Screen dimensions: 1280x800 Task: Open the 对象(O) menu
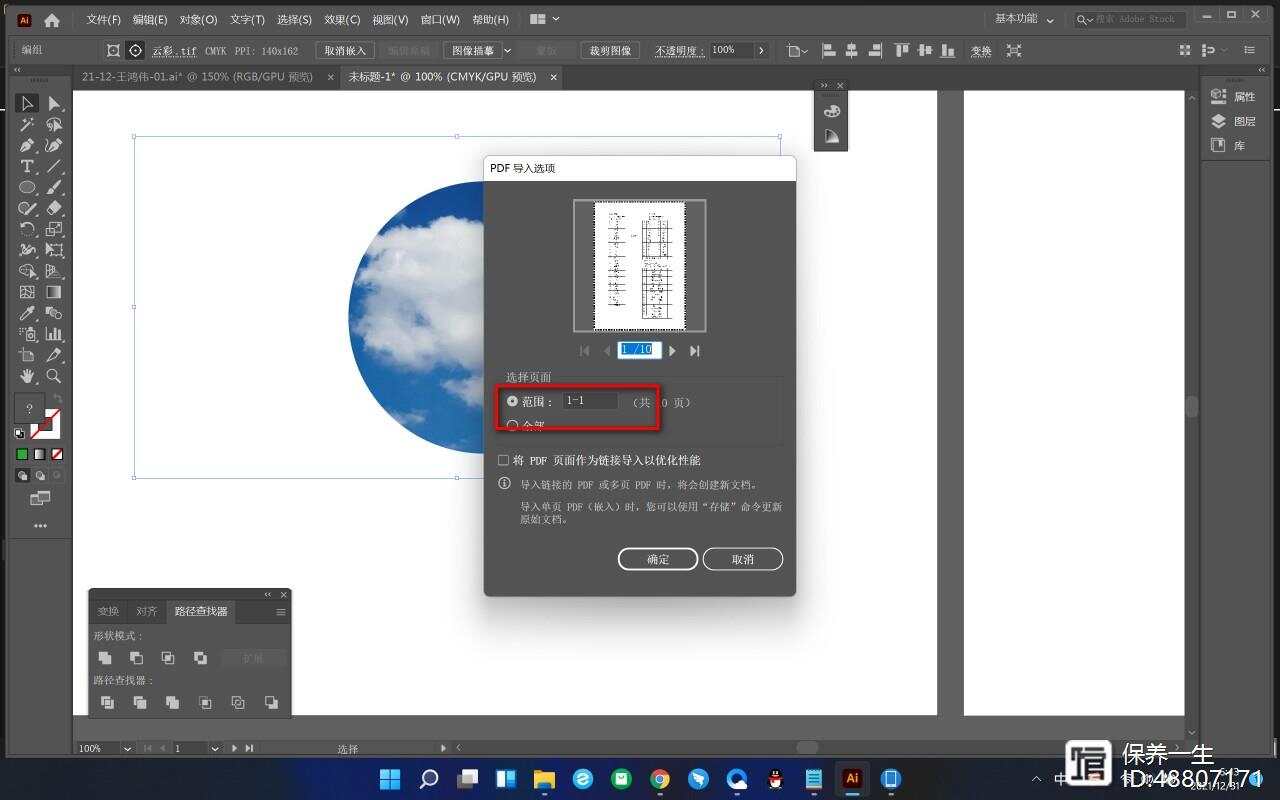[198, 19]
